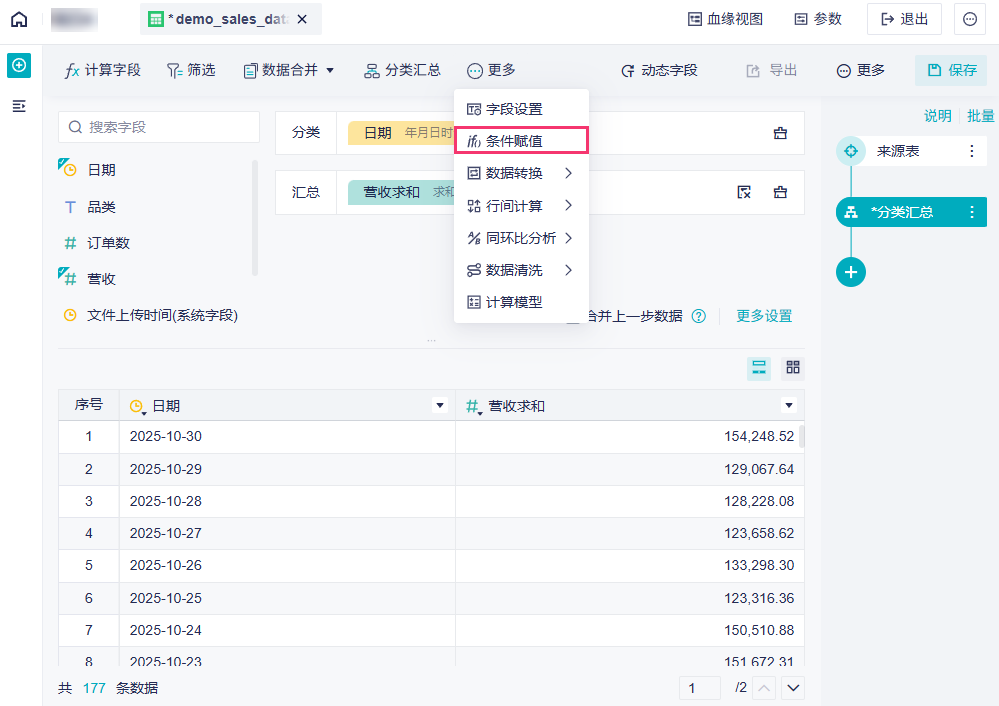Click the clear icon in the 汇总 row
This screenshot has height=706, width=999.
point(744,192)
